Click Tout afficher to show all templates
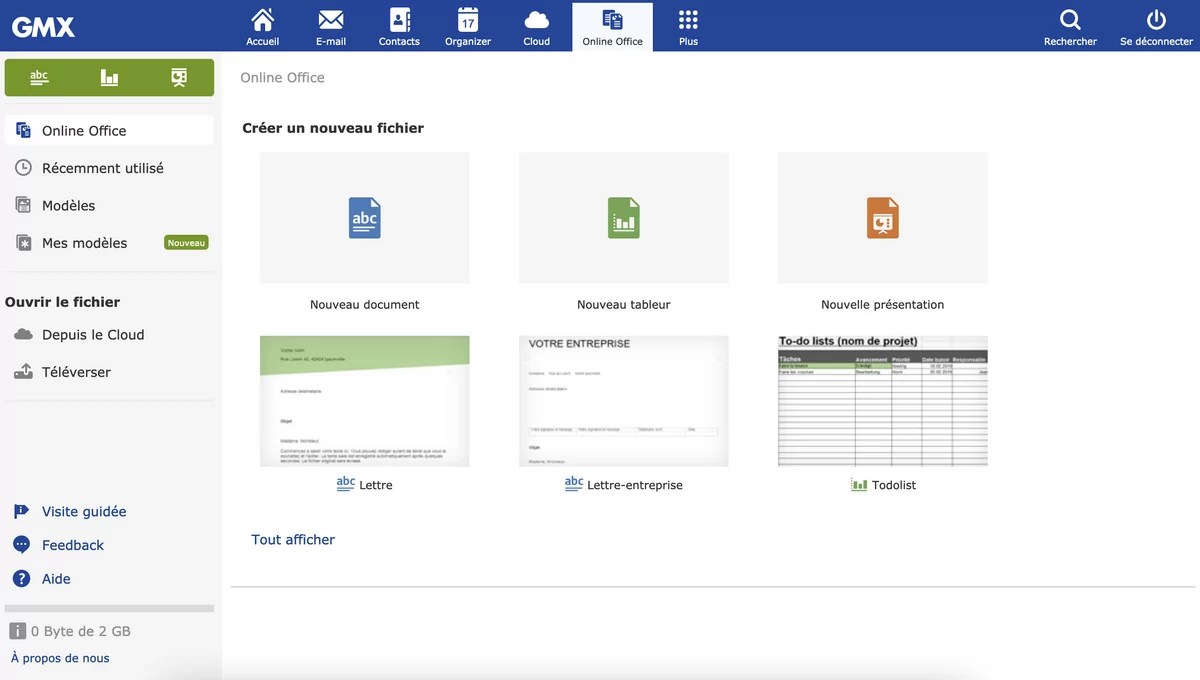Screen dimensions: 1200x680 coord(293,540)
